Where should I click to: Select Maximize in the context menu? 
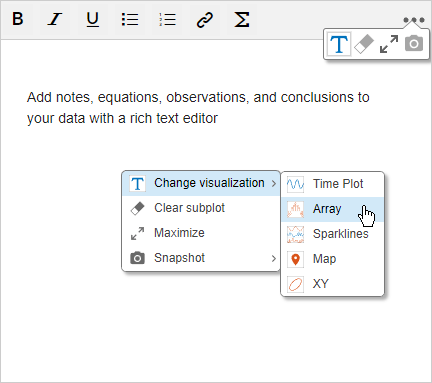[201, 233]
